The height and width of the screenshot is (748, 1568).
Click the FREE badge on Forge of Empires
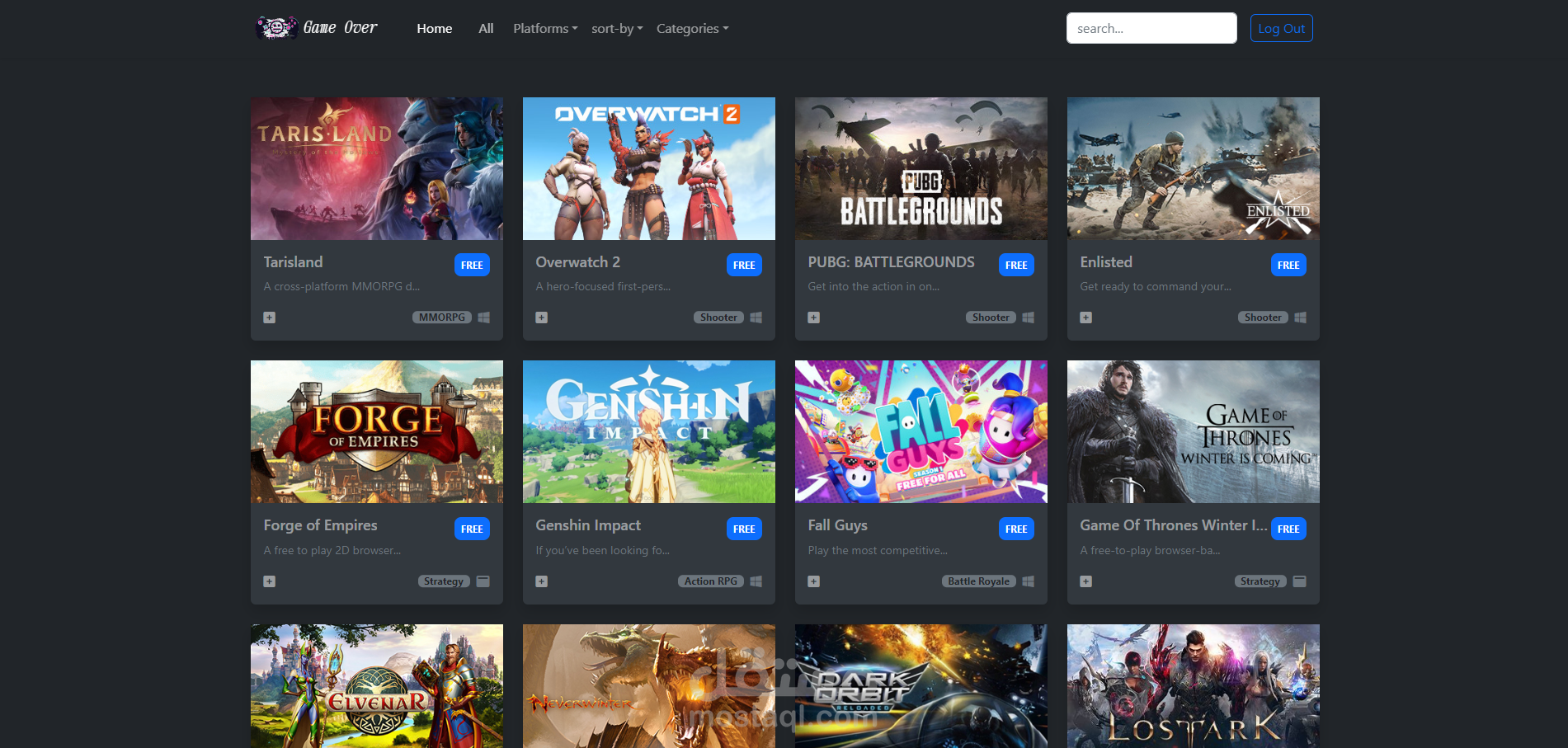click(x=472, y=529)
